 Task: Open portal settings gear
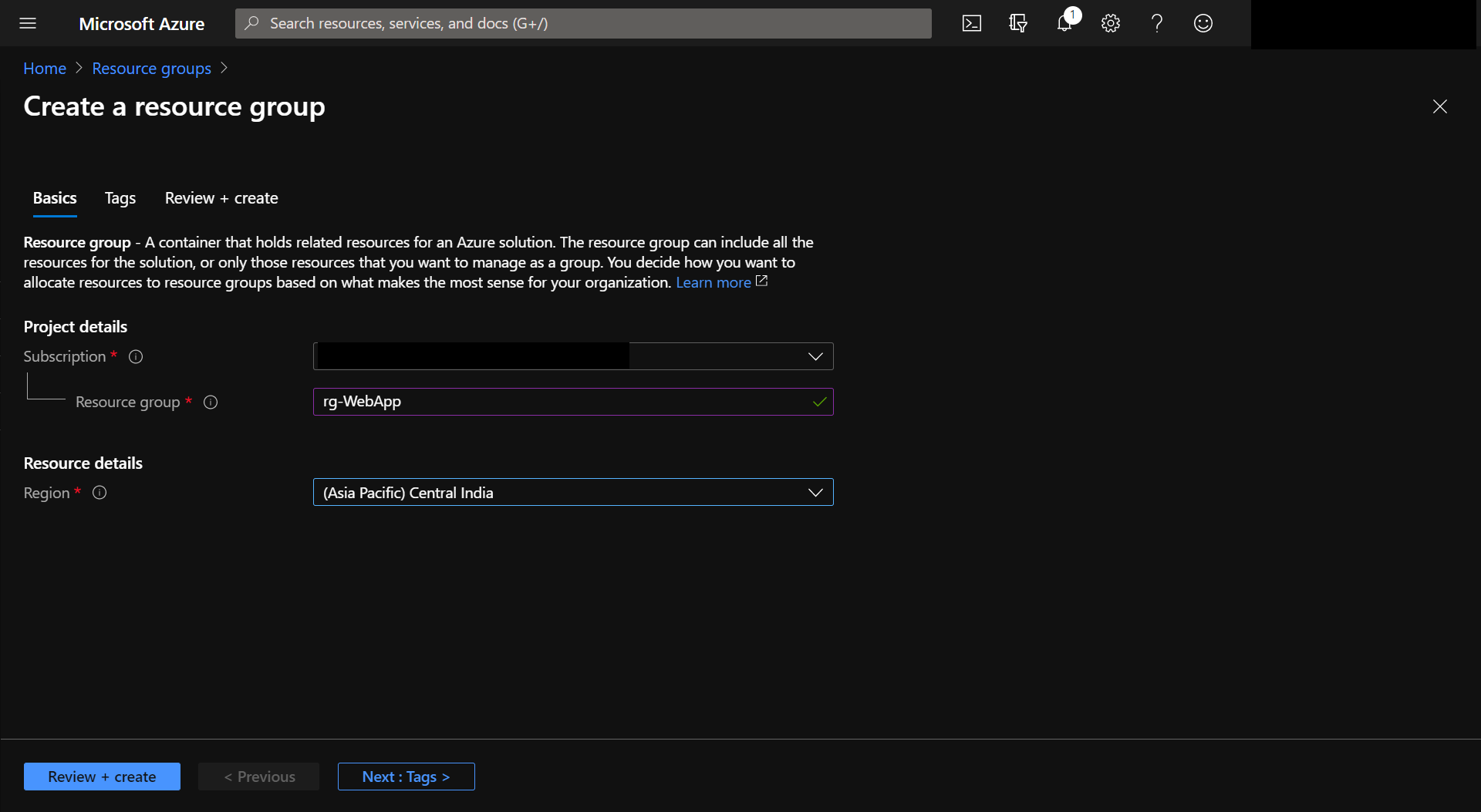1111,23
